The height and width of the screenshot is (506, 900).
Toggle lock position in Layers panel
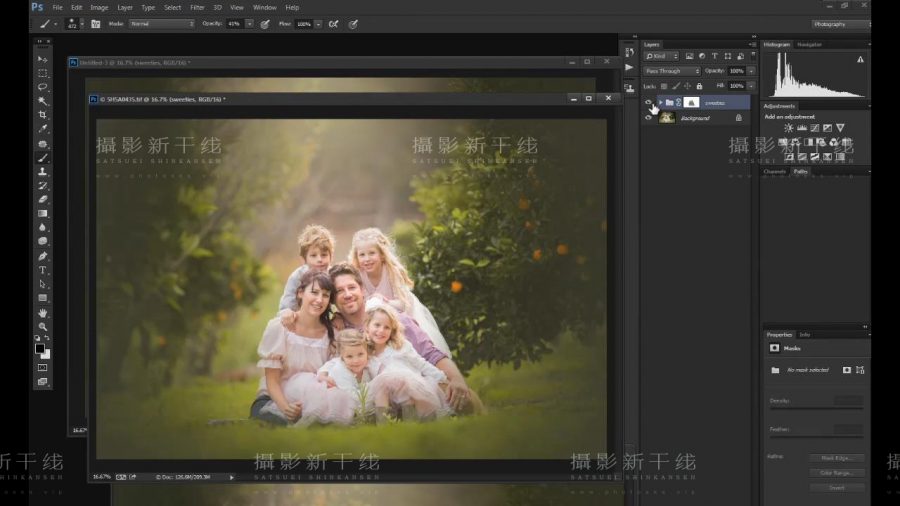(688, 86)
